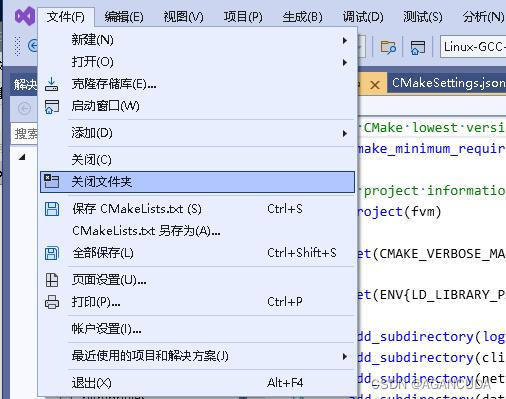Open the 调试(D) menu

pyautogui.click(x=363, y=17)
